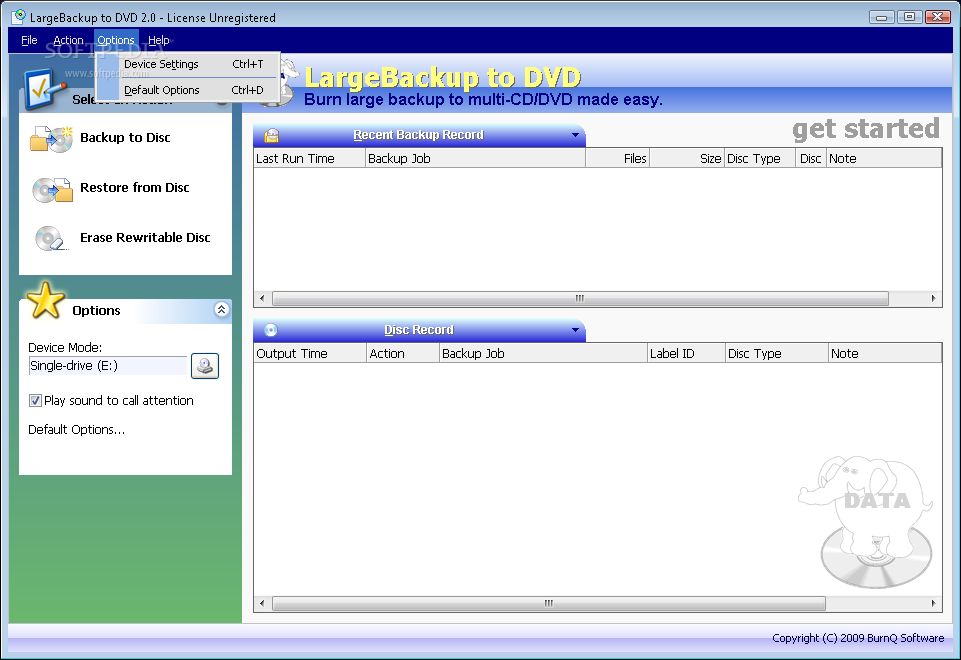Open the Recent Backup Record dropdown arrow
This screenshot has height=660, width=961.
click(x=575, y=135)
